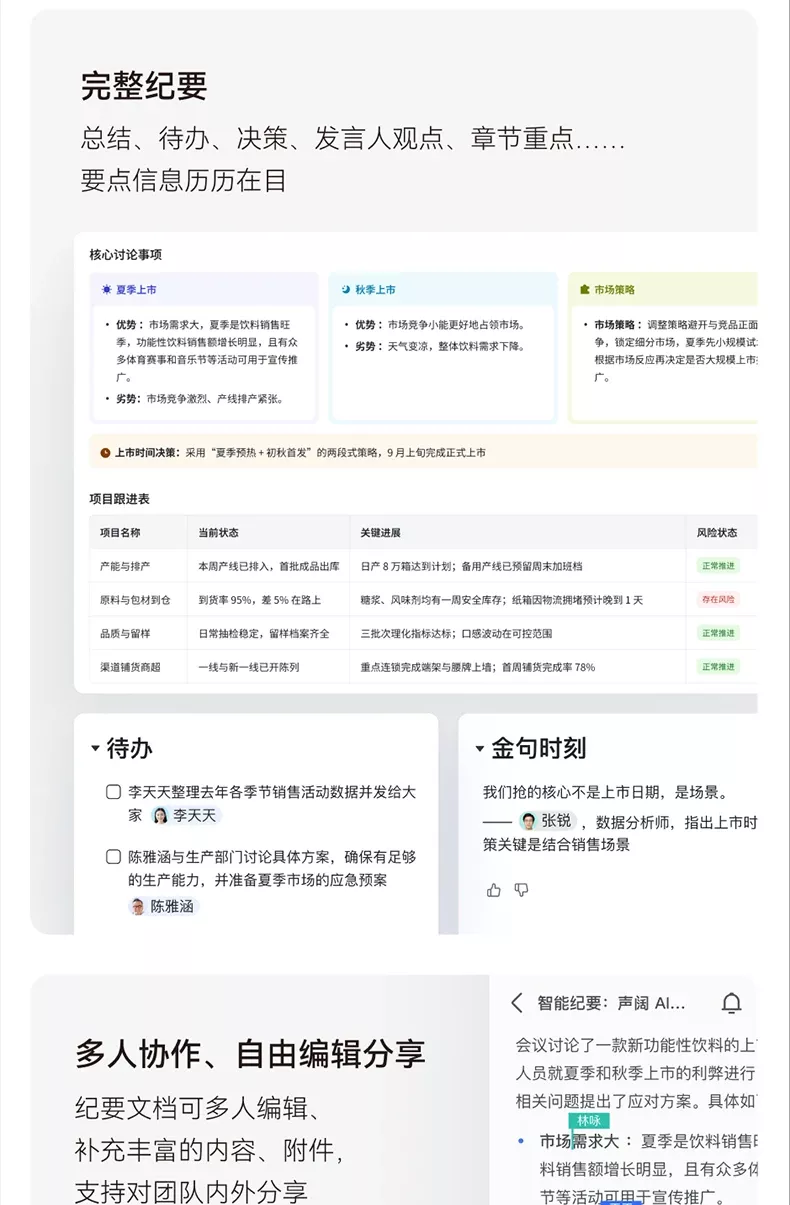Screen dimensions: 790x1205
Task: Click the thumbs-down icon under 金句时刻
Action: [x=521, y=890]
